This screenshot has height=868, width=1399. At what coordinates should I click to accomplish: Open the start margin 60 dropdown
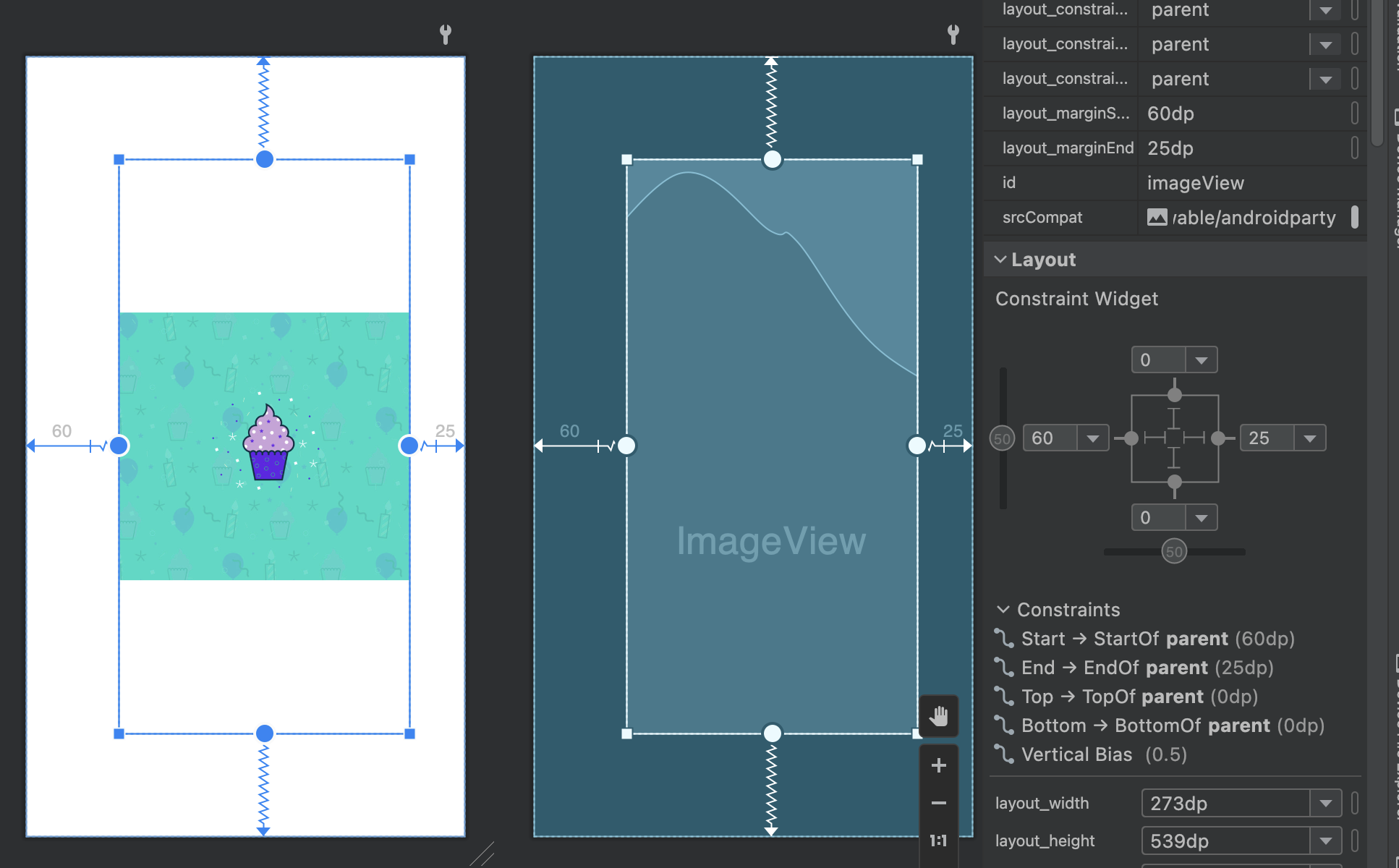click(x=1092, y=438)
